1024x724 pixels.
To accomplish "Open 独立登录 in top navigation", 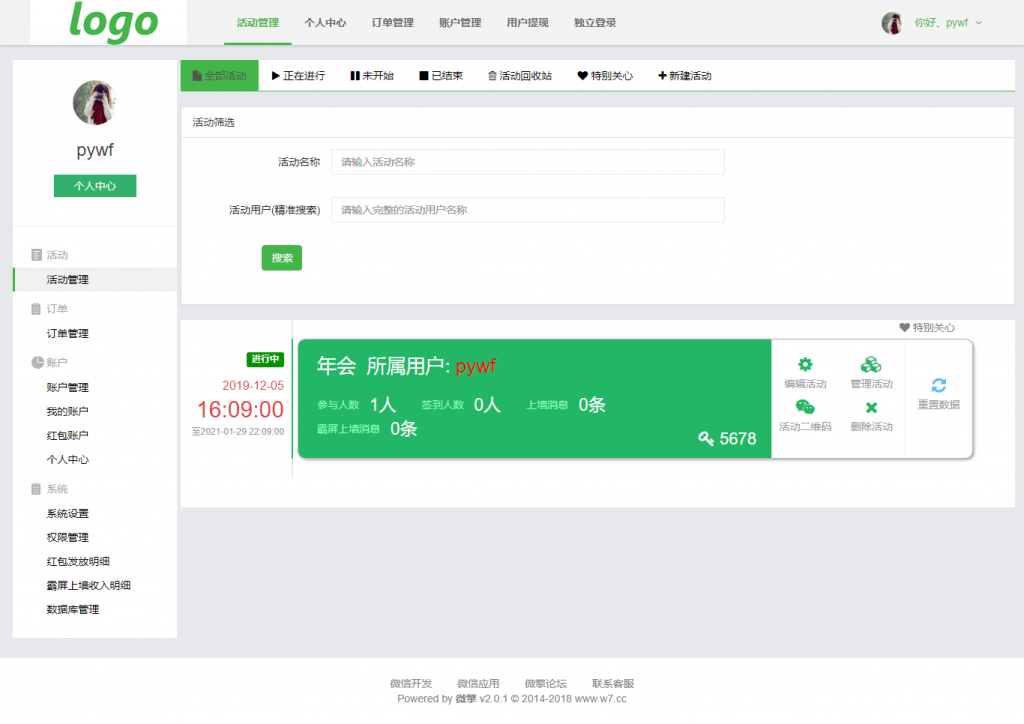I will [595, 23].
